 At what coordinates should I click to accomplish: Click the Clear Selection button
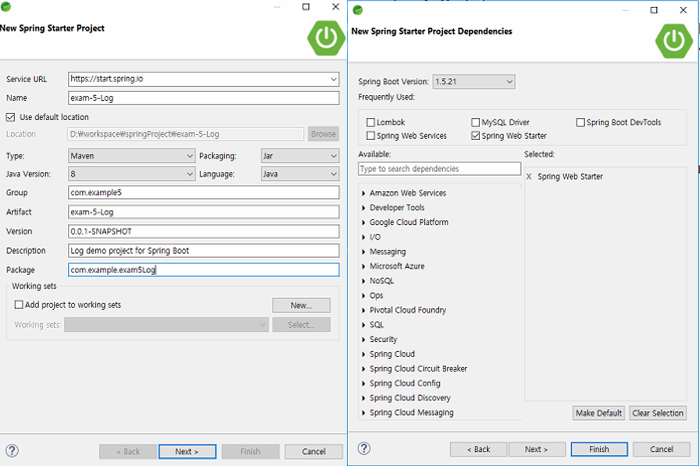[x=658, y=413]
